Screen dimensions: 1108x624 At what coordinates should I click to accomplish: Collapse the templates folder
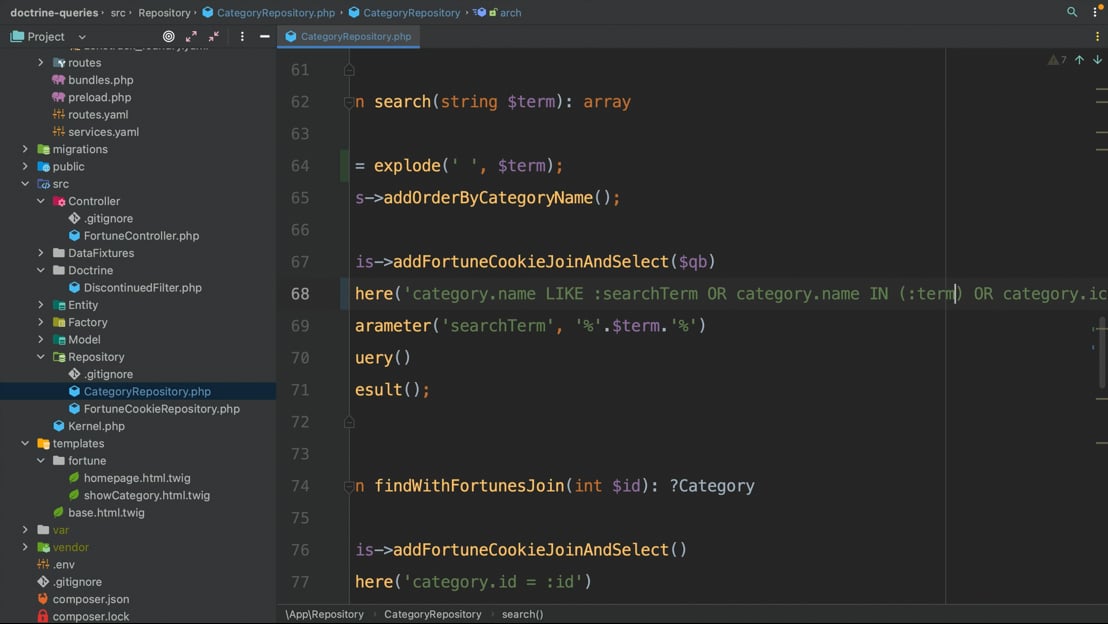click(x=25, y=443)
